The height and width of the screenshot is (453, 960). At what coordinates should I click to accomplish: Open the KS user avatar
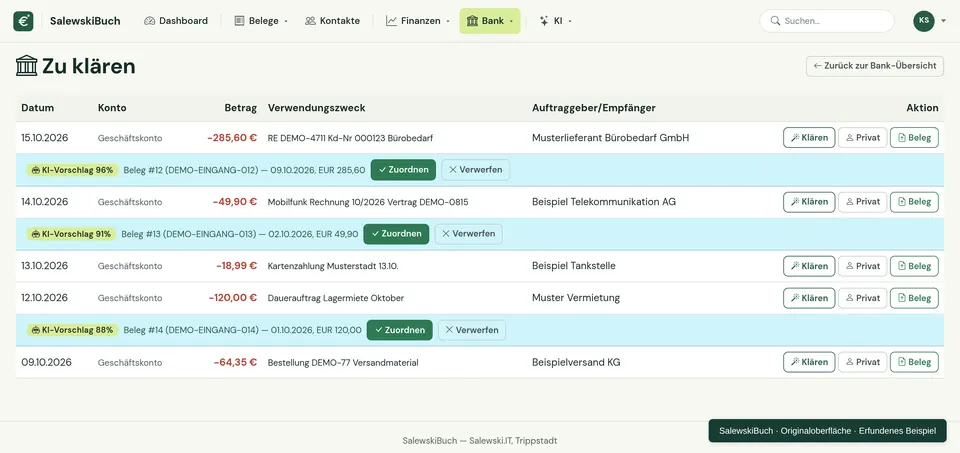(924, 21)
